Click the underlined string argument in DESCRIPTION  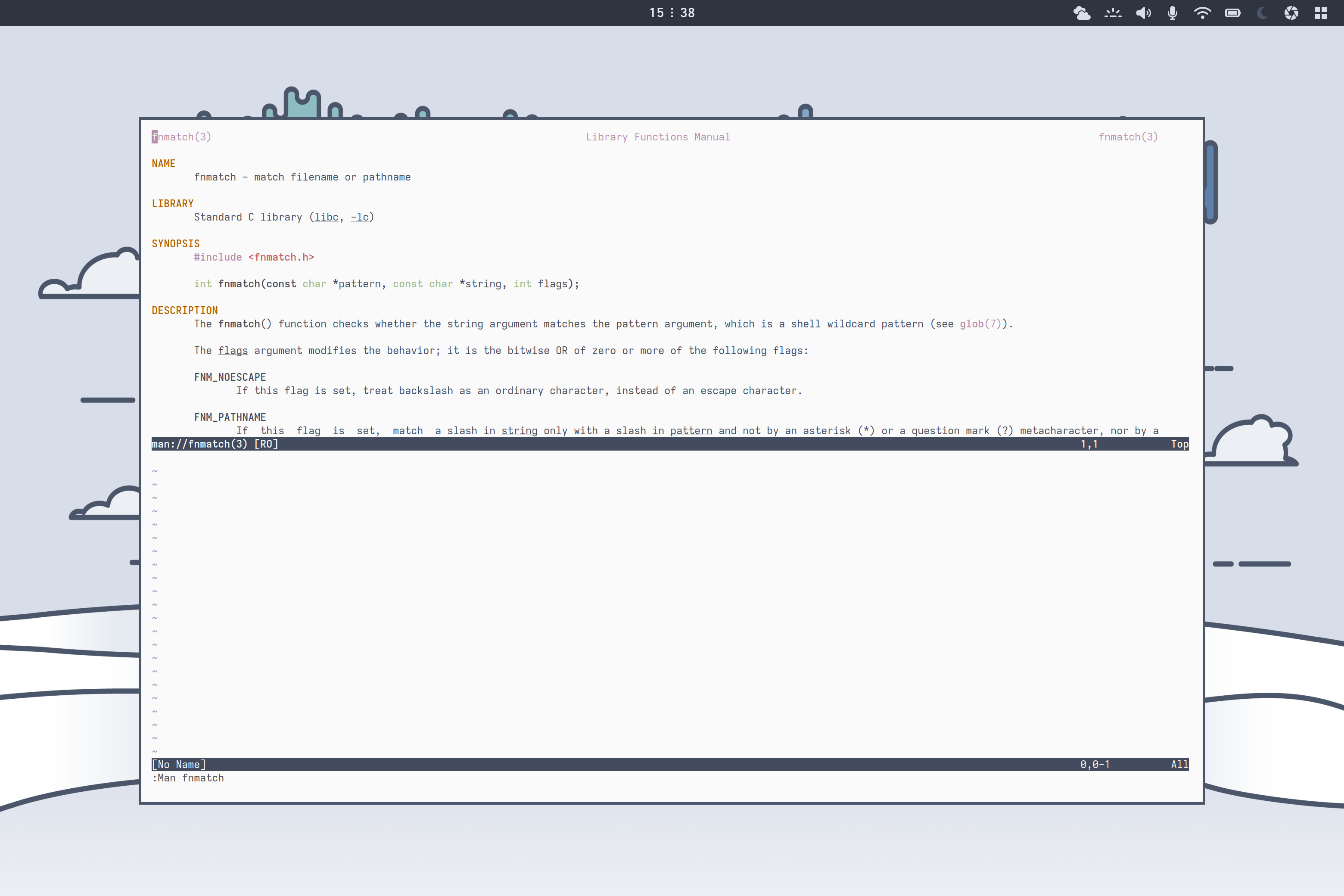[464, 324]
